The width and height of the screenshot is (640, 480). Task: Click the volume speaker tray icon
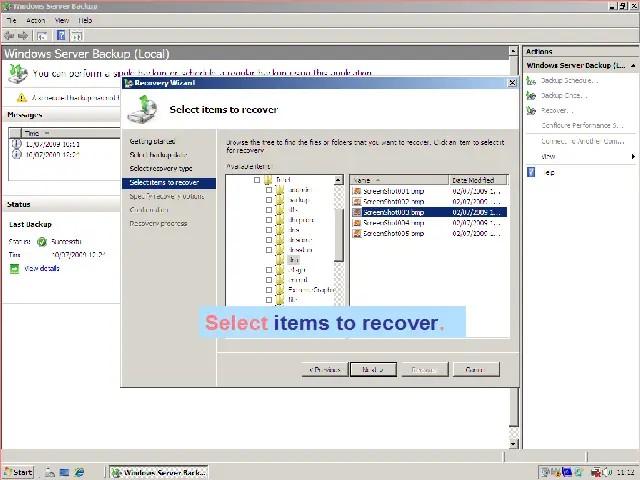605,472
